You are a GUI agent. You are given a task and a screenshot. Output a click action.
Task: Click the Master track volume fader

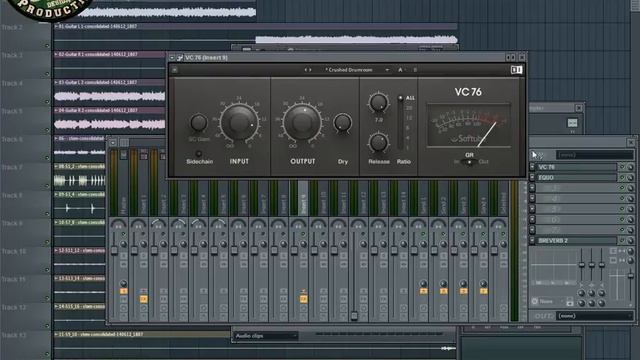pyautogui.click(x=114, y=250)
